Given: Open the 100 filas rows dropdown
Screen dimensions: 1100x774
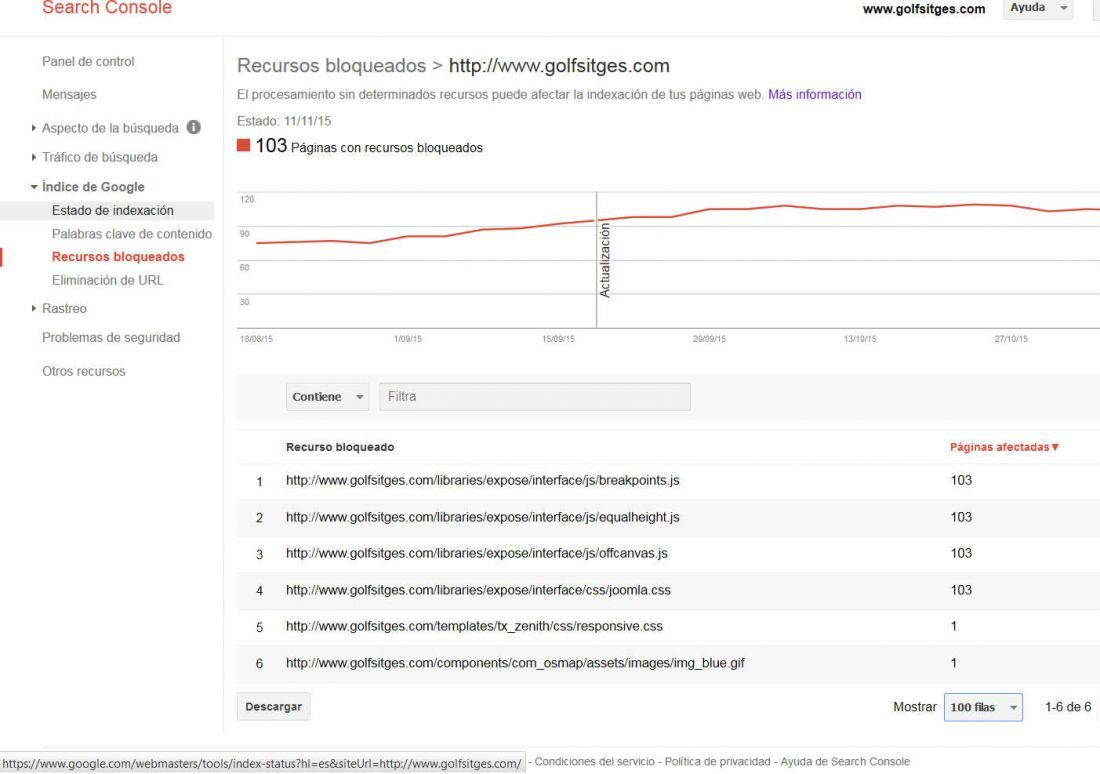Looking at the screenshot, I should [x=983, y=707].
